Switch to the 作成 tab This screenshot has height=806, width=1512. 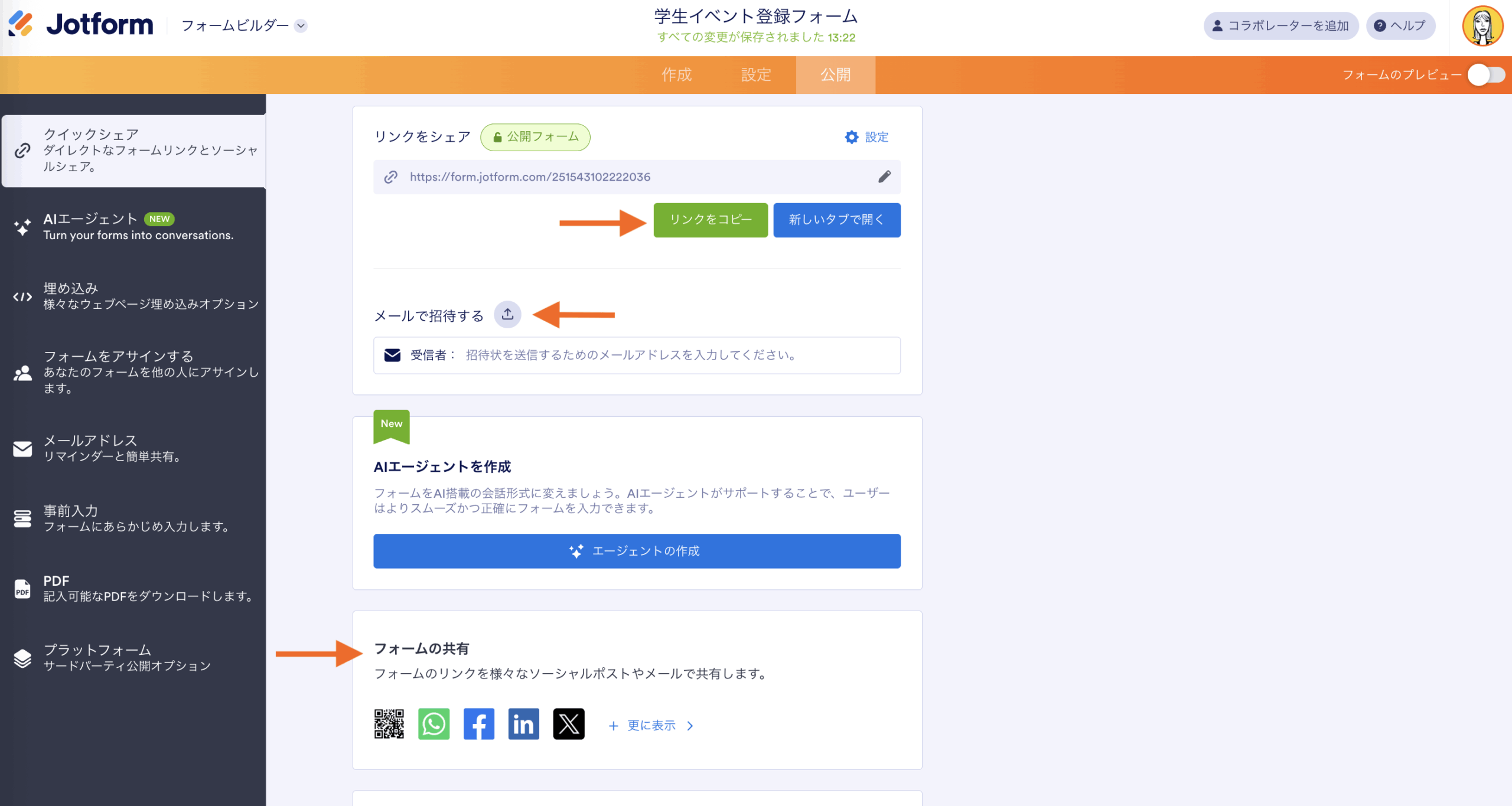[676, 75]
